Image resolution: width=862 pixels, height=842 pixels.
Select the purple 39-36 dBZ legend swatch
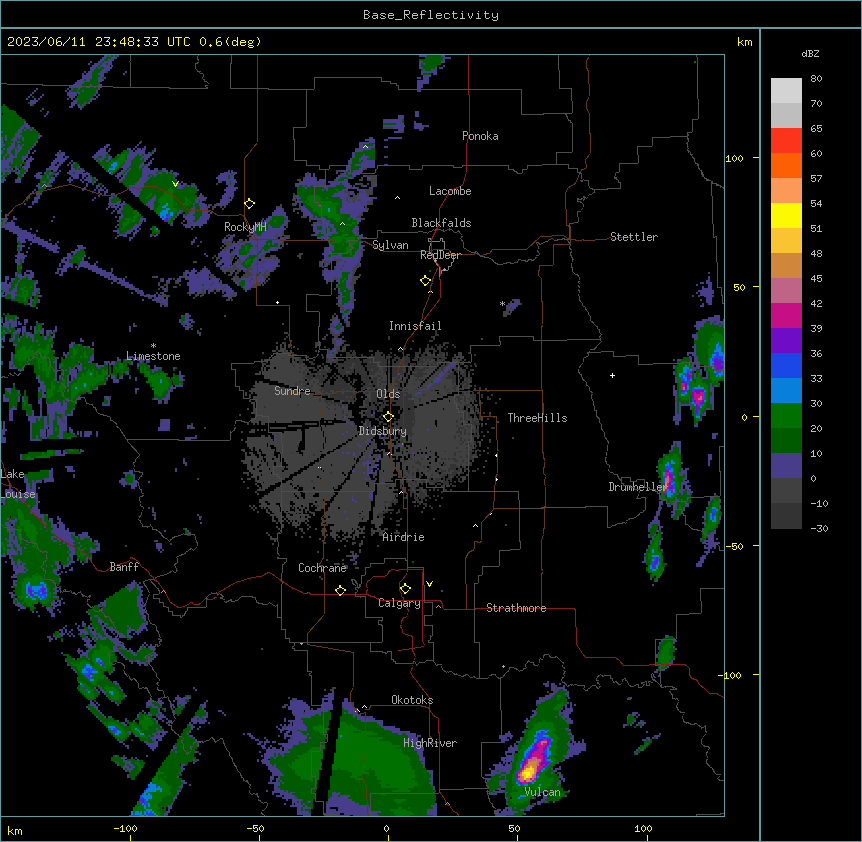pyautogui.click(x=786, y=341)
